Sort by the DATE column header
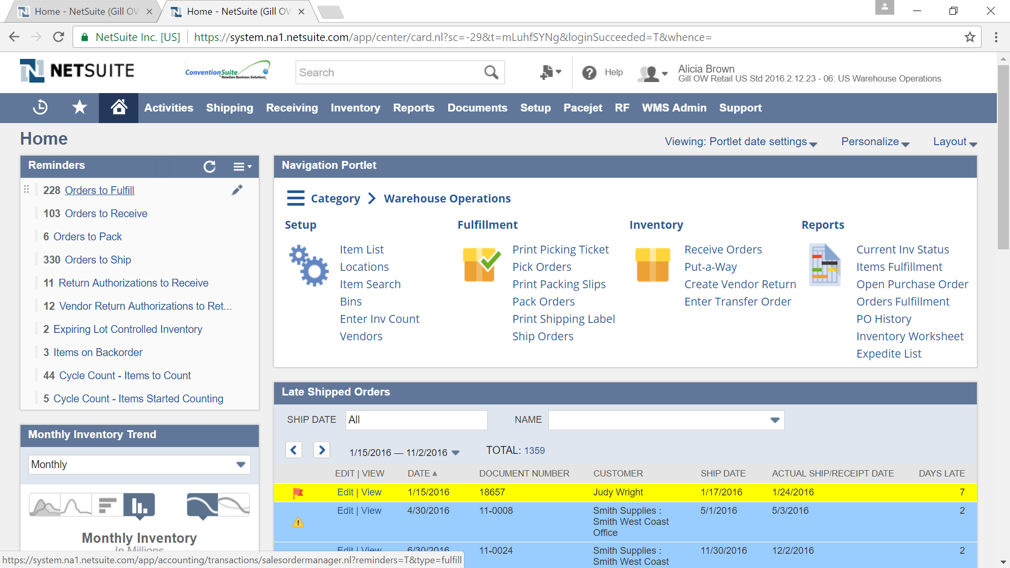Image resolution: width=1010 pixels, height=568 pixels. point(422,473)
